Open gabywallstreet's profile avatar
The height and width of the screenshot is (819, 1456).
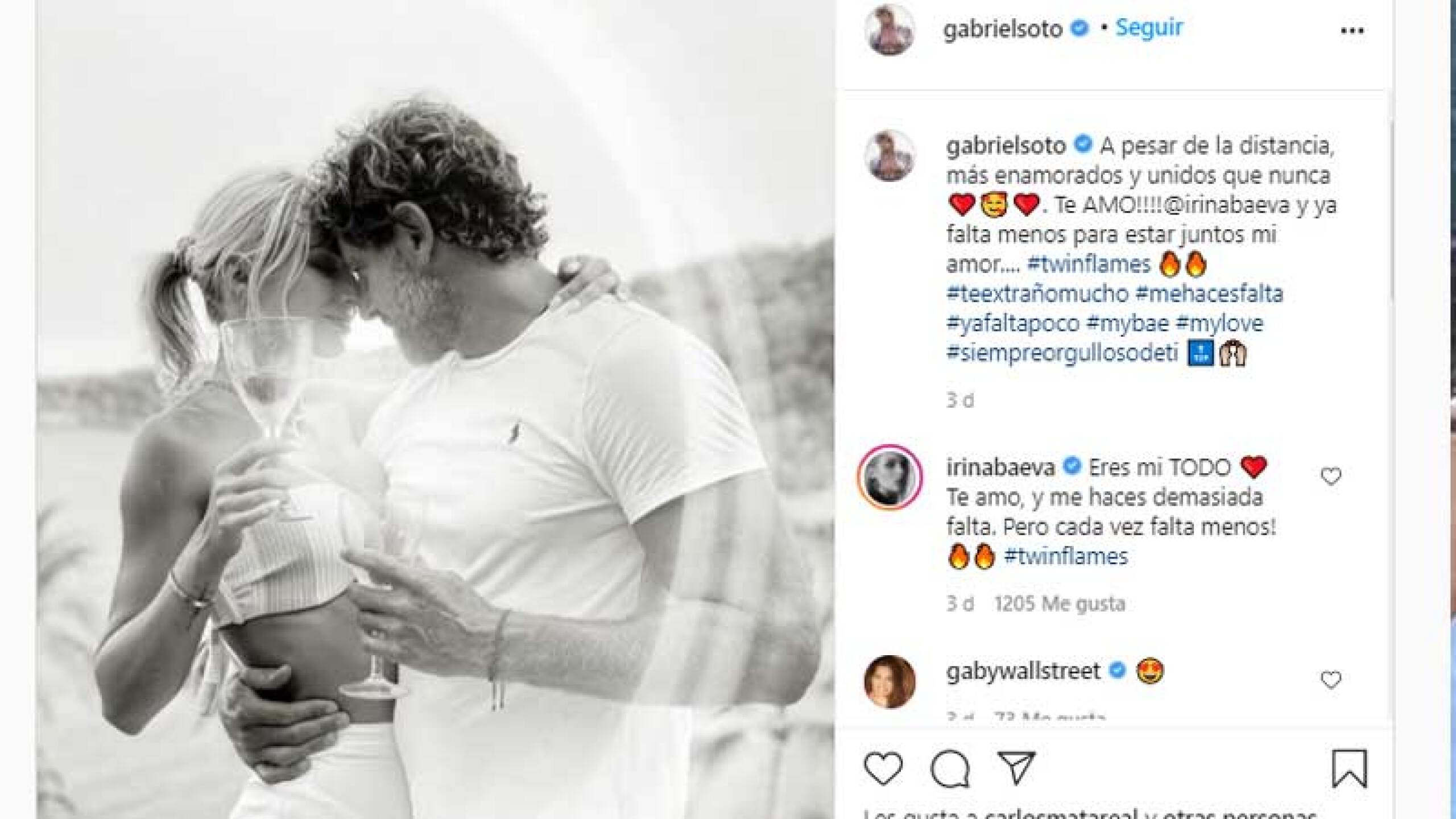[x=890, y=681]
